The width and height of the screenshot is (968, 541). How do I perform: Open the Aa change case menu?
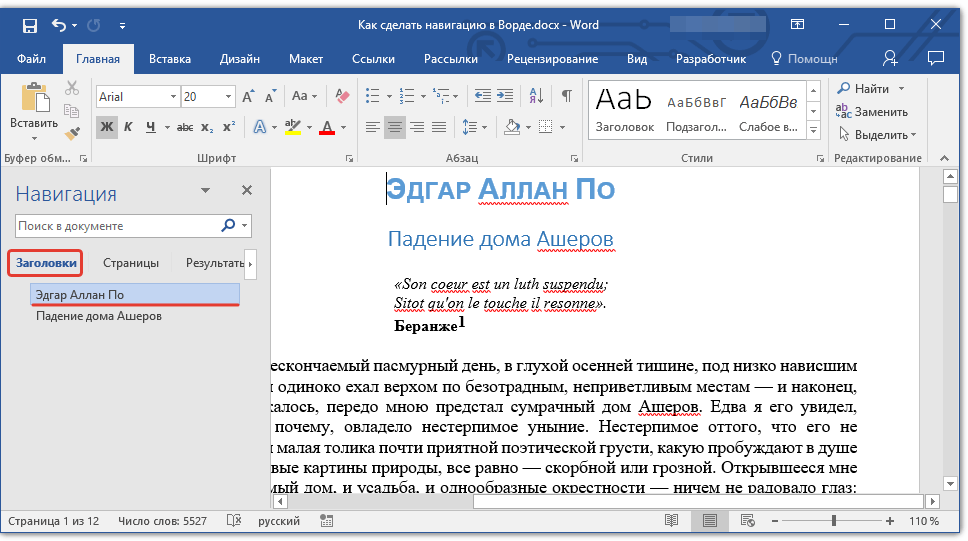point(304,96)
